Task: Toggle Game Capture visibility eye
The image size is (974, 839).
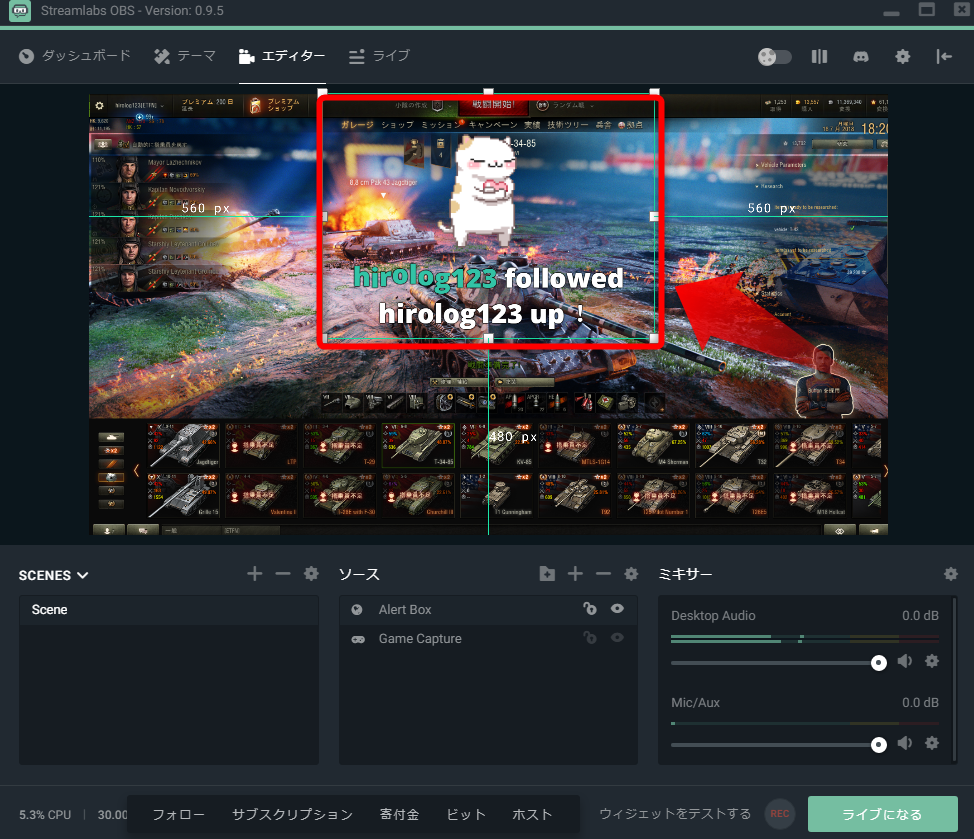Action: 617,637
